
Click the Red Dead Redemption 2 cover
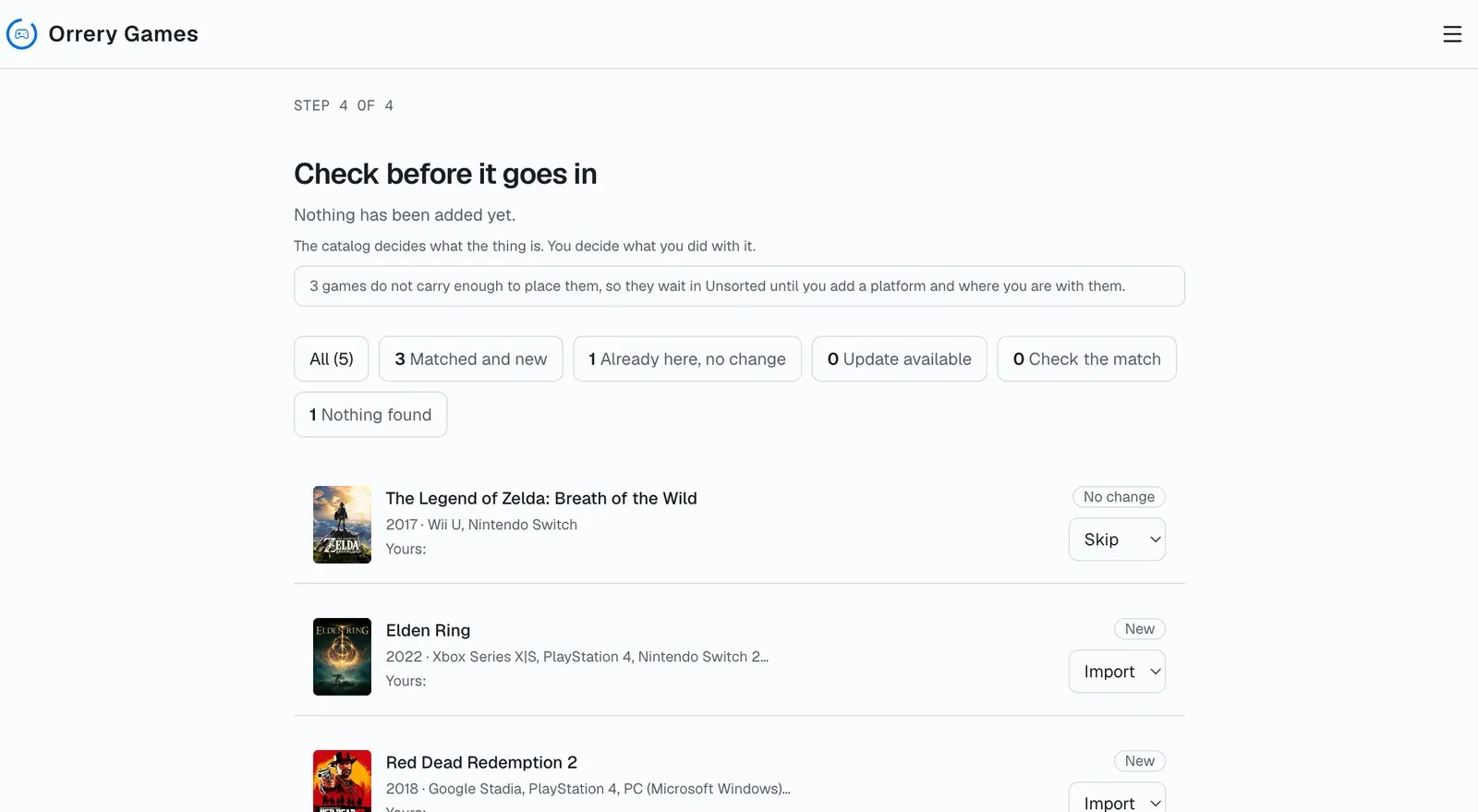tap(342, 782)
